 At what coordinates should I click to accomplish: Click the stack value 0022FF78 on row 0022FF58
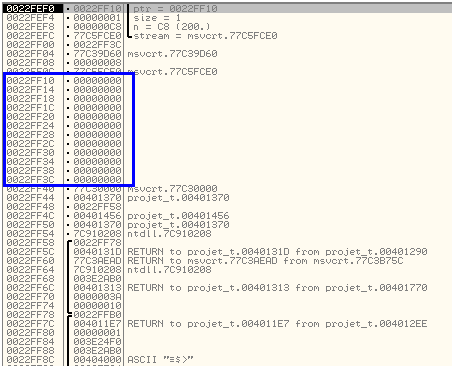point(97,242)
